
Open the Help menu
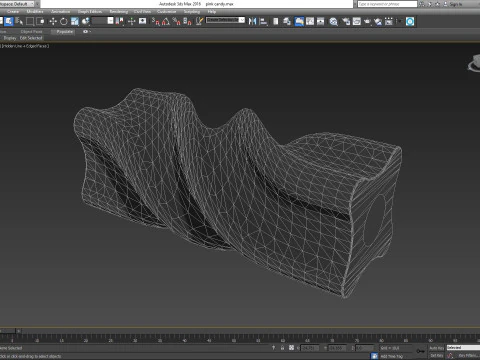coord(212,12)
